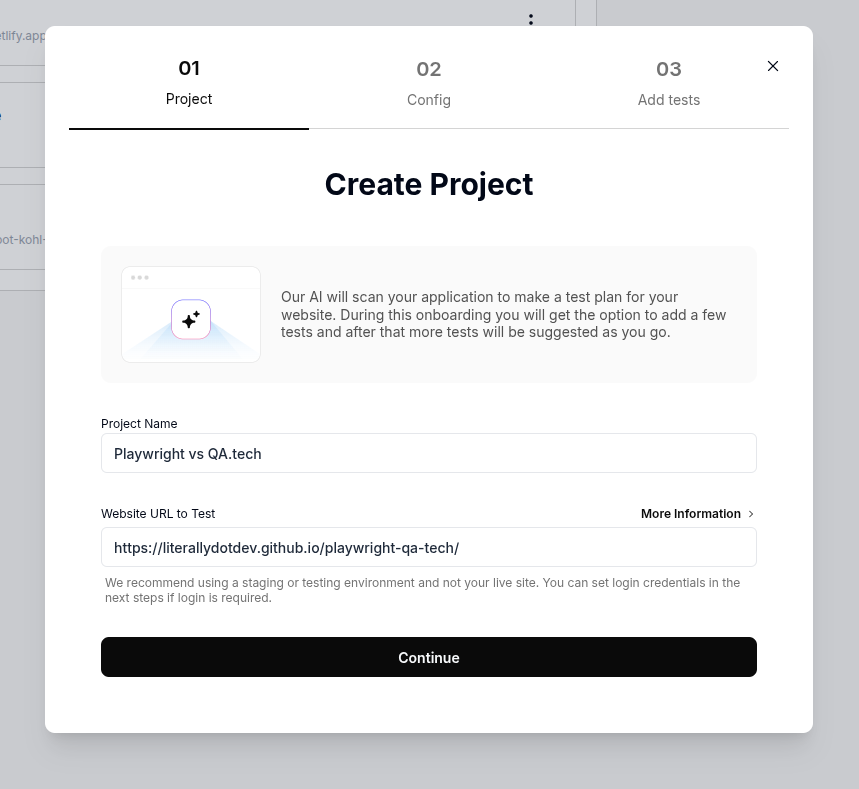859x789 pixels.
Task: Click the partially hidden netlify.app link
Action: coord(23,36)
